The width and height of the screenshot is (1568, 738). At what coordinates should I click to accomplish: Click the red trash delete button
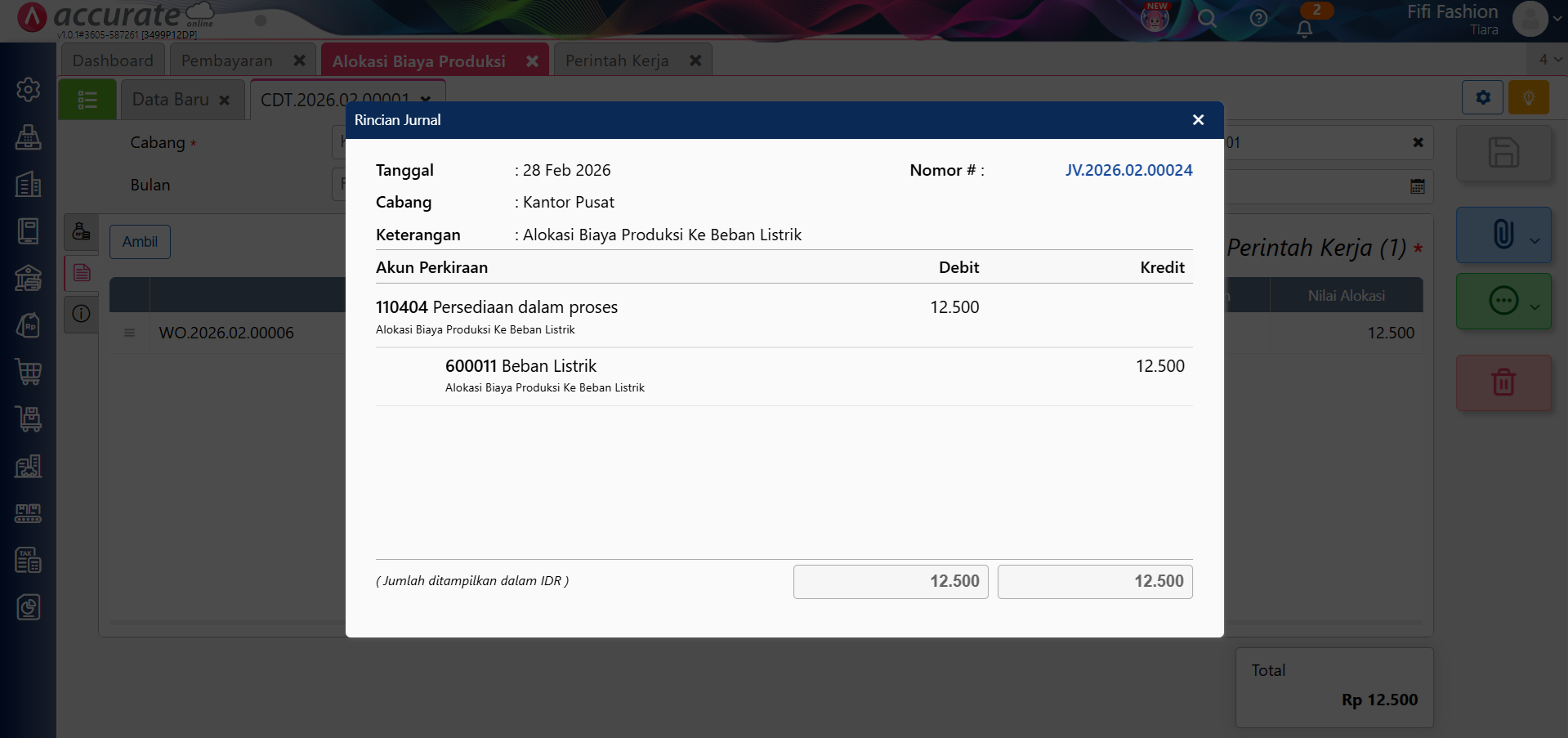coord(1503,382)
